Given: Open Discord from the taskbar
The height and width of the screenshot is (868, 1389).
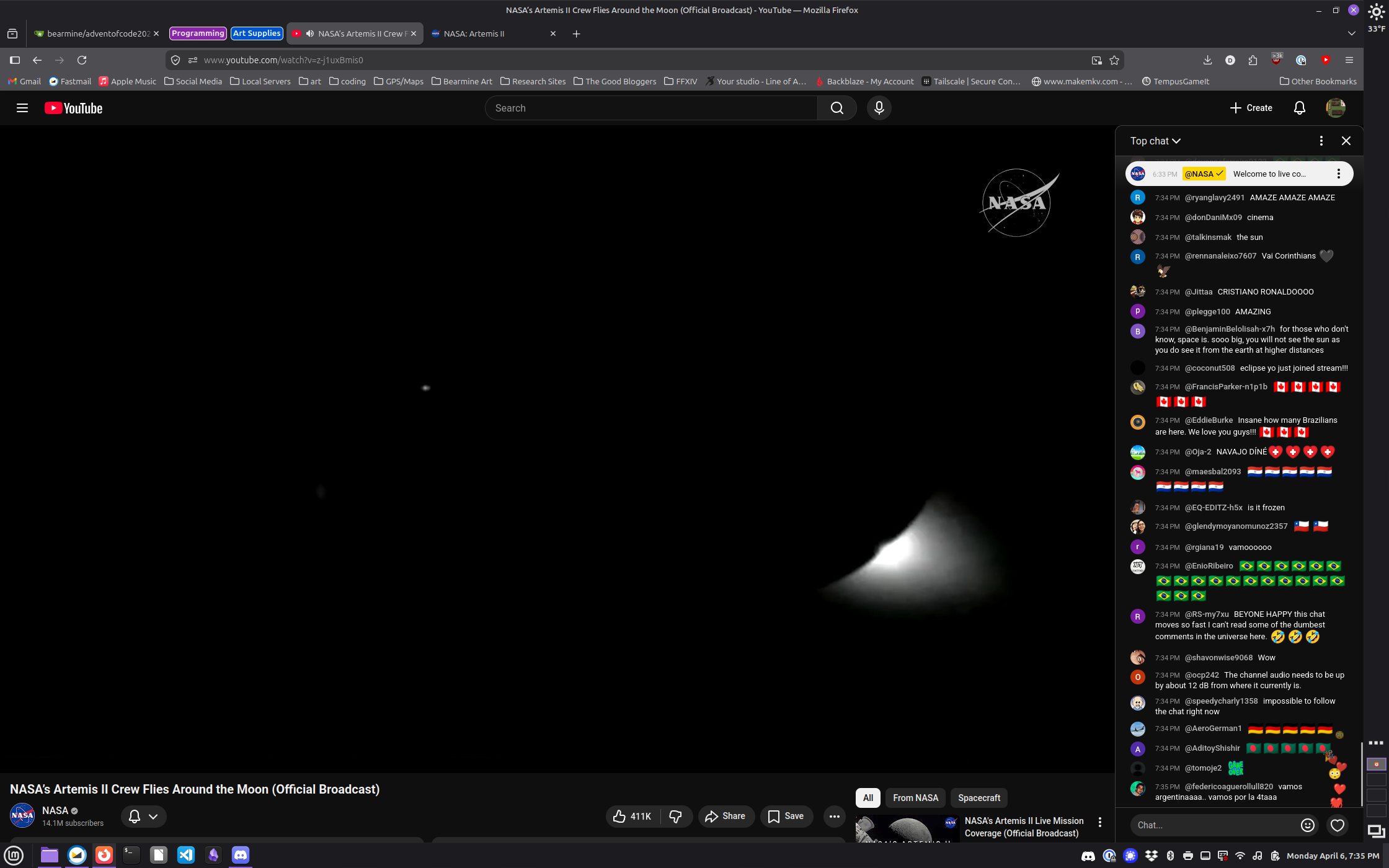Looking at the screenshot, I should (241, 855).
